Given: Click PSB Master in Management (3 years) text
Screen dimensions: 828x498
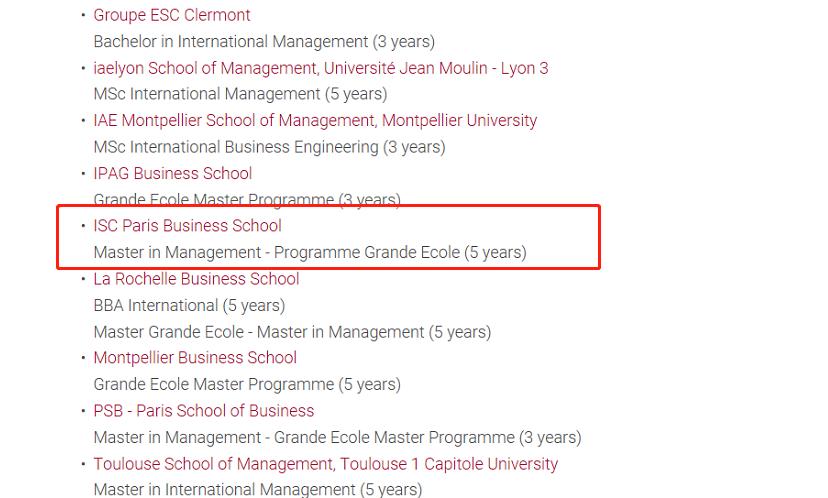Looking at the screenshot, I should pos(337,438).
